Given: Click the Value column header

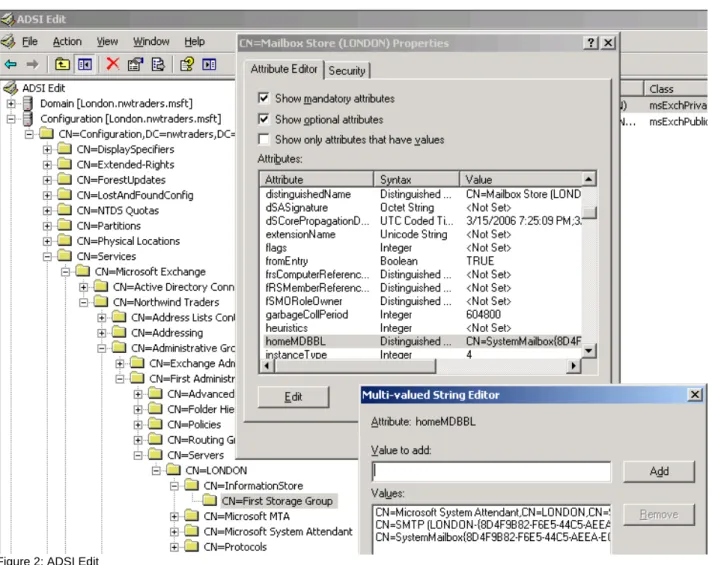Looking at the screenshot, I should (520, 179).
